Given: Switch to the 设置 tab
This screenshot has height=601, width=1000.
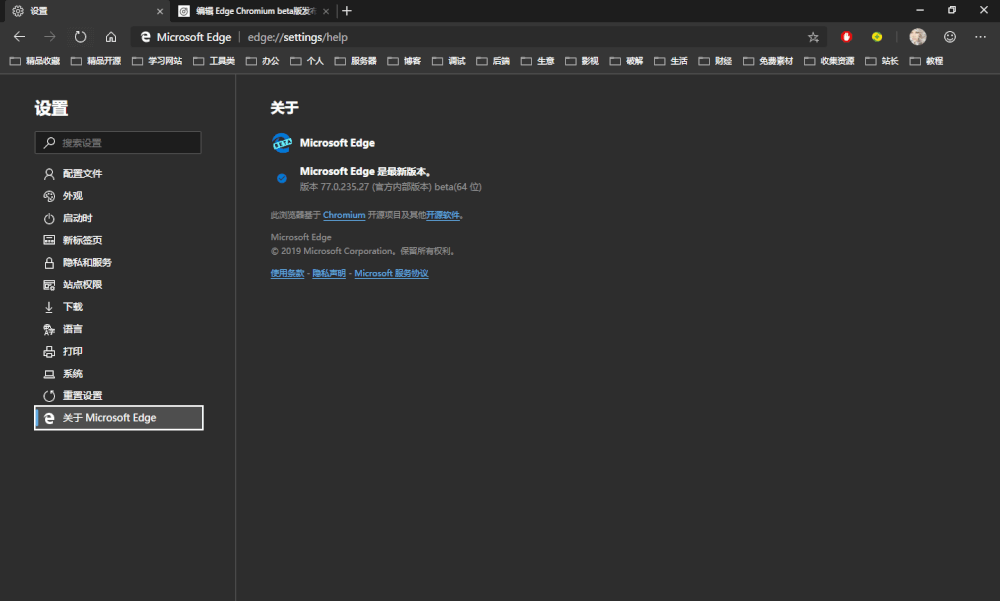Looking at the screenshot, I should 85,11.
